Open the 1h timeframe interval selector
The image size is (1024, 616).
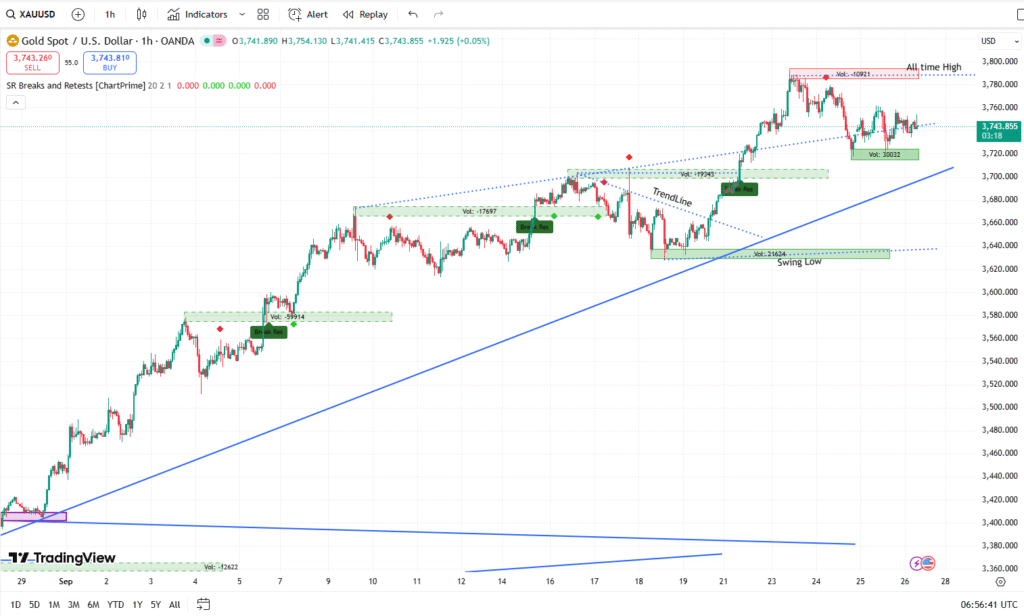pos(109,14)
